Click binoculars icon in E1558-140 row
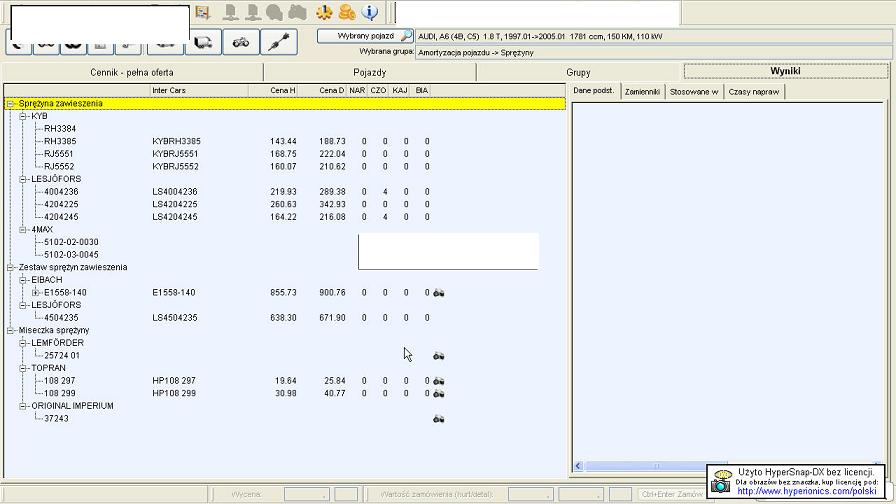Image resolution: width=896 pixels, height=504 pixels. coord(439,293)
